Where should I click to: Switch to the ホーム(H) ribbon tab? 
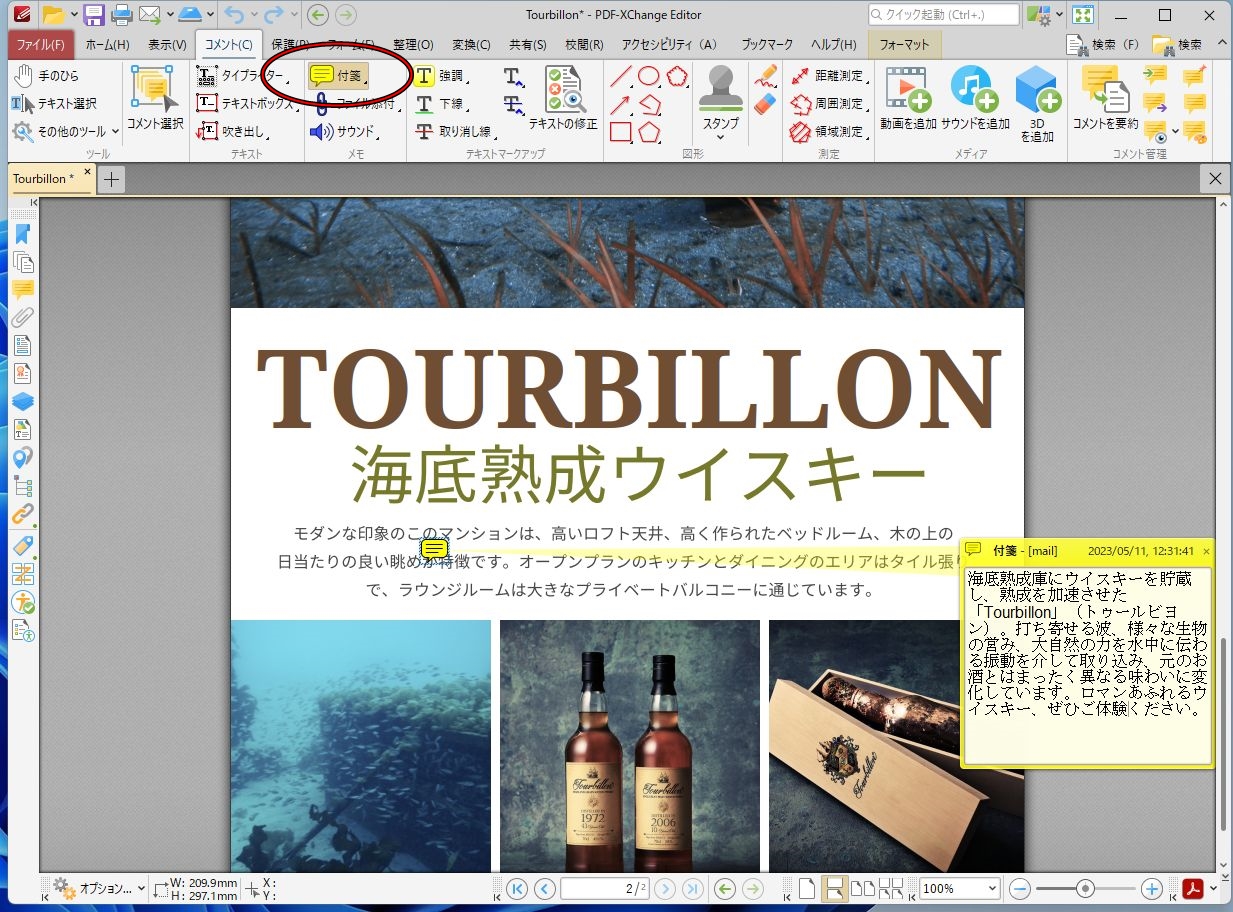(x=108, y=44)
